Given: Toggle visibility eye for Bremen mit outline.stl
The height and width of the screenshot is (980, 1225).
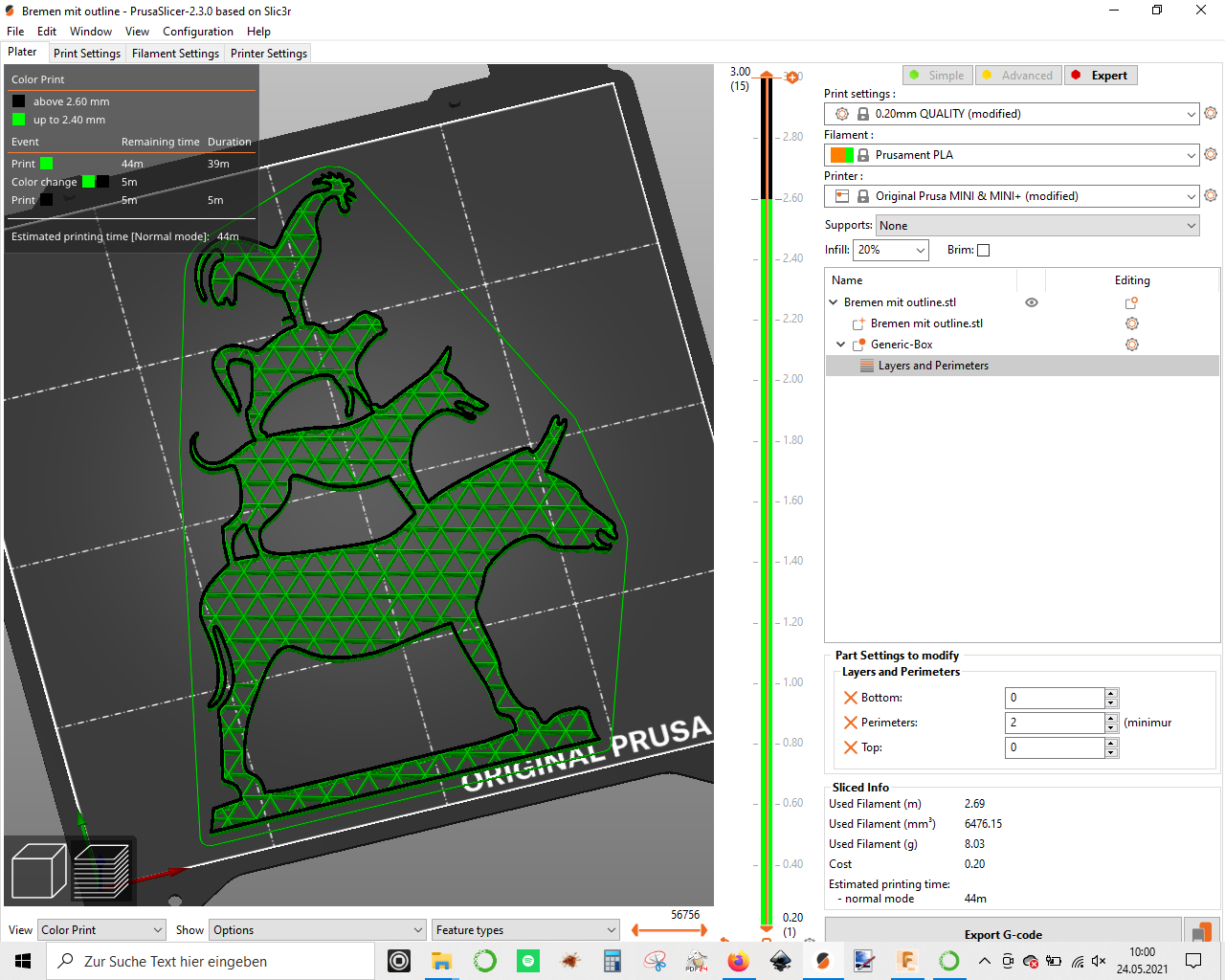Looking at the screenshot, I should click(1032, 302).
